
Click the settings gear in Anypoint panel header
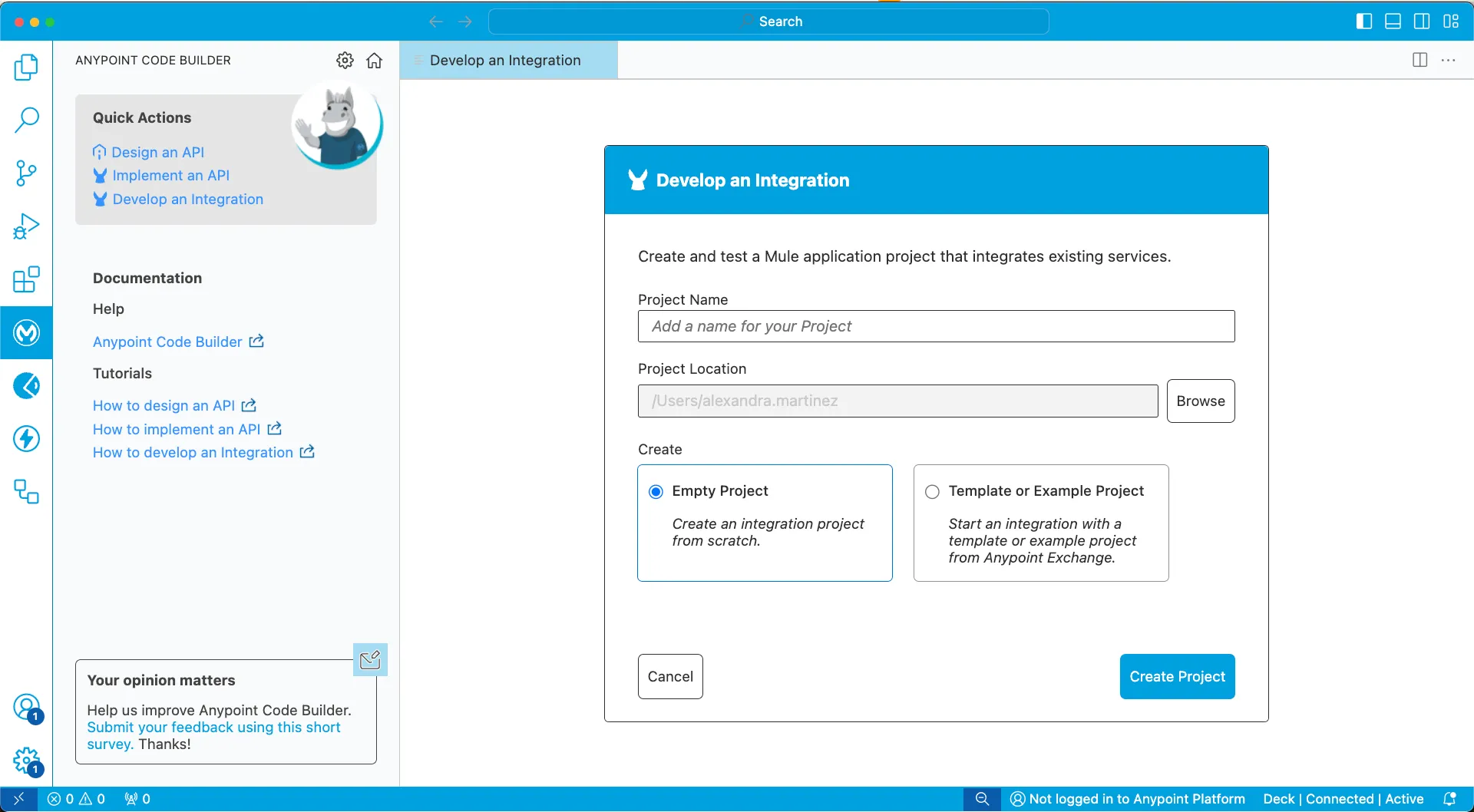click(345, 61)
